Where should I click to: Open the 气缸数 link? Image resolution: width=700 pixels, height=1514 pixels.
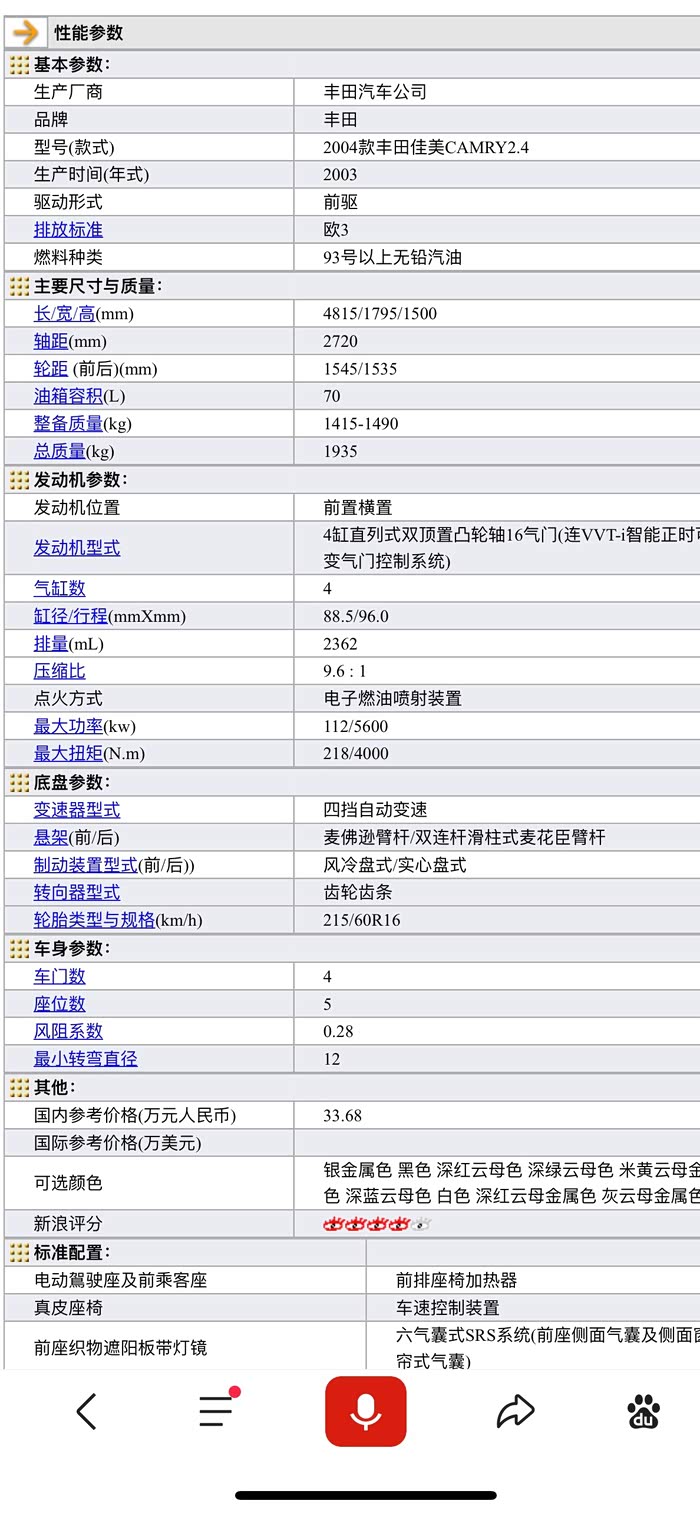point(60,589)
